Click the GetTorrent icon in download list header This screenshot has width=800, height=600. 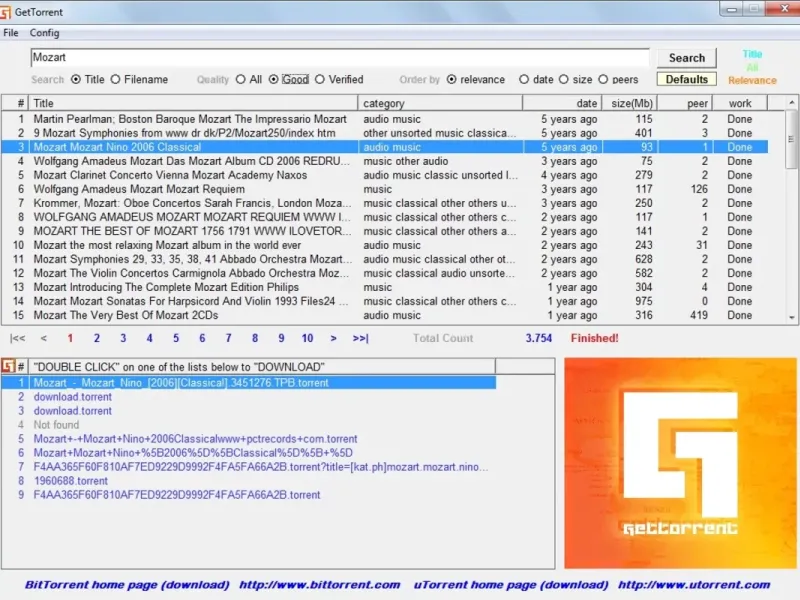click(x=8, y=366)
